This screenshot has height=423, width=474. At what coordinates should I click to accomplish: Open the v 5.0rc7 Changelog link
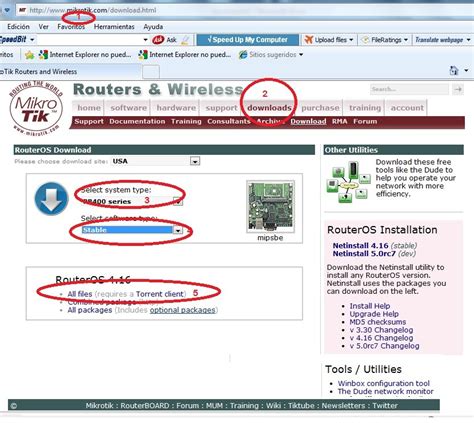click(384, 346)
